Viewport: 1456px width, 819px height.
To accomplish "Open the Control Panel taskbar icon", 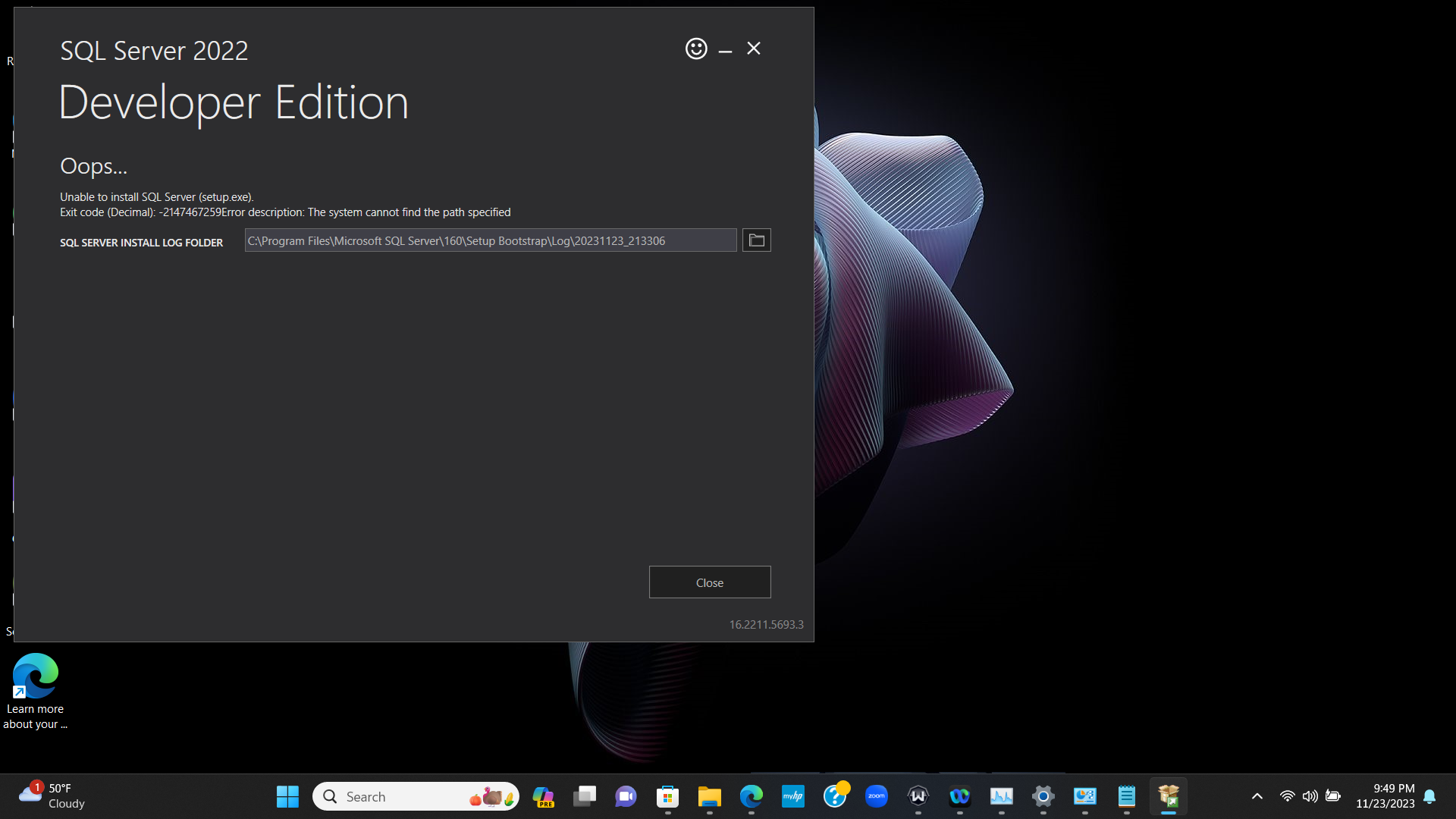I will 1085,796.
